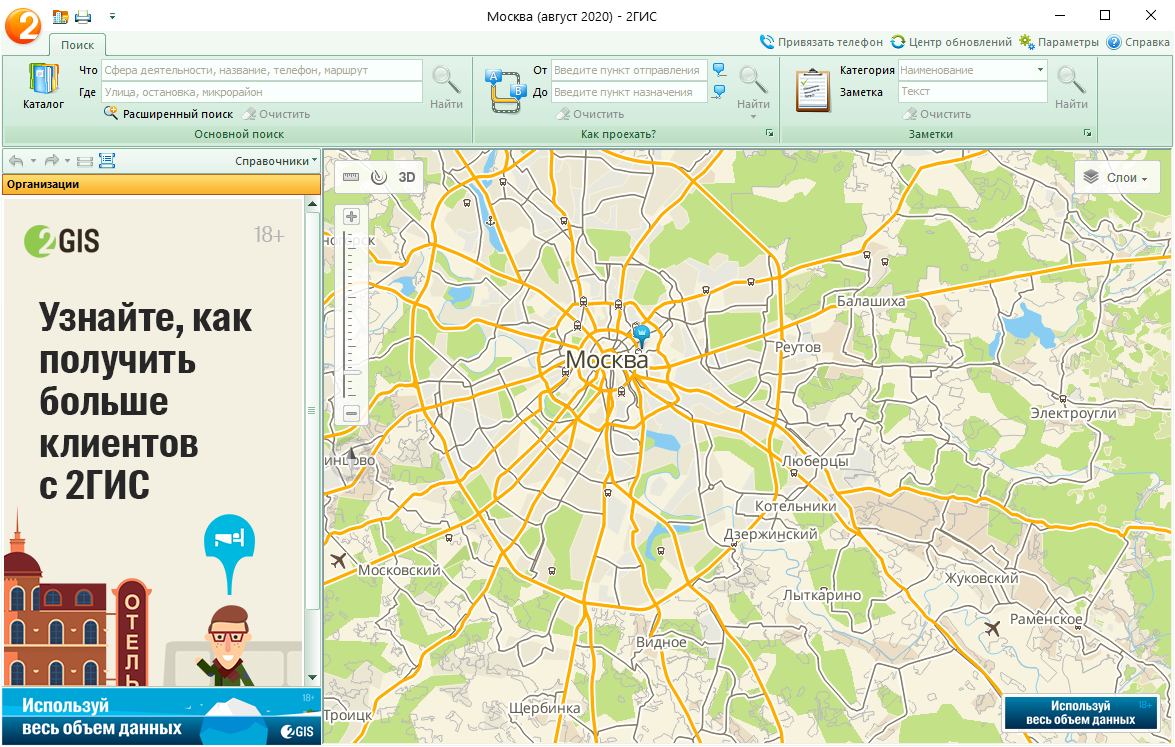1175x747 pixels.
Task: Pick departure point on map pin icon
Action: click(x=719, y=70)
